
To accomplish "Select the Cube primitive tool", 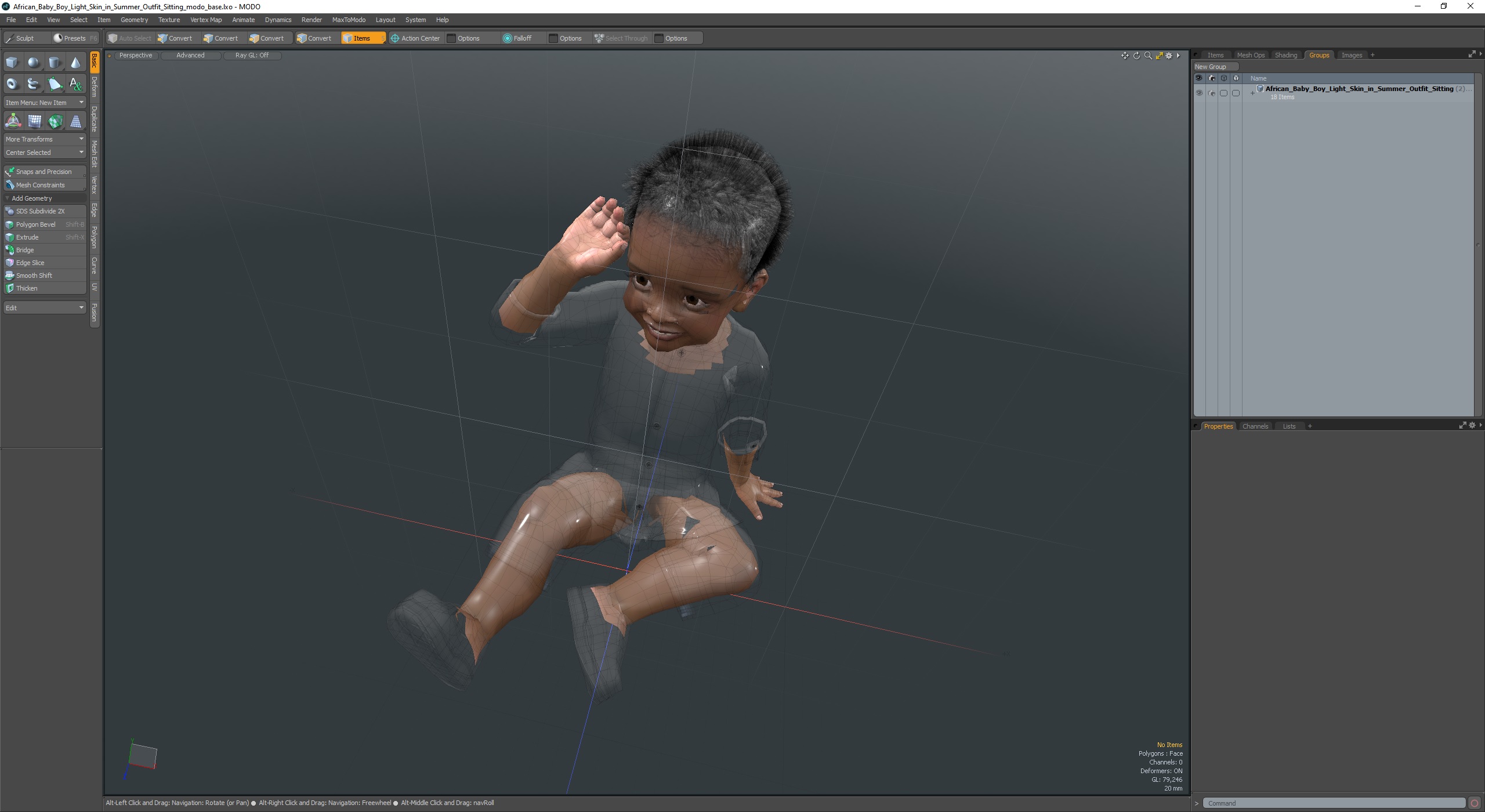I will [x=12, y=63].
